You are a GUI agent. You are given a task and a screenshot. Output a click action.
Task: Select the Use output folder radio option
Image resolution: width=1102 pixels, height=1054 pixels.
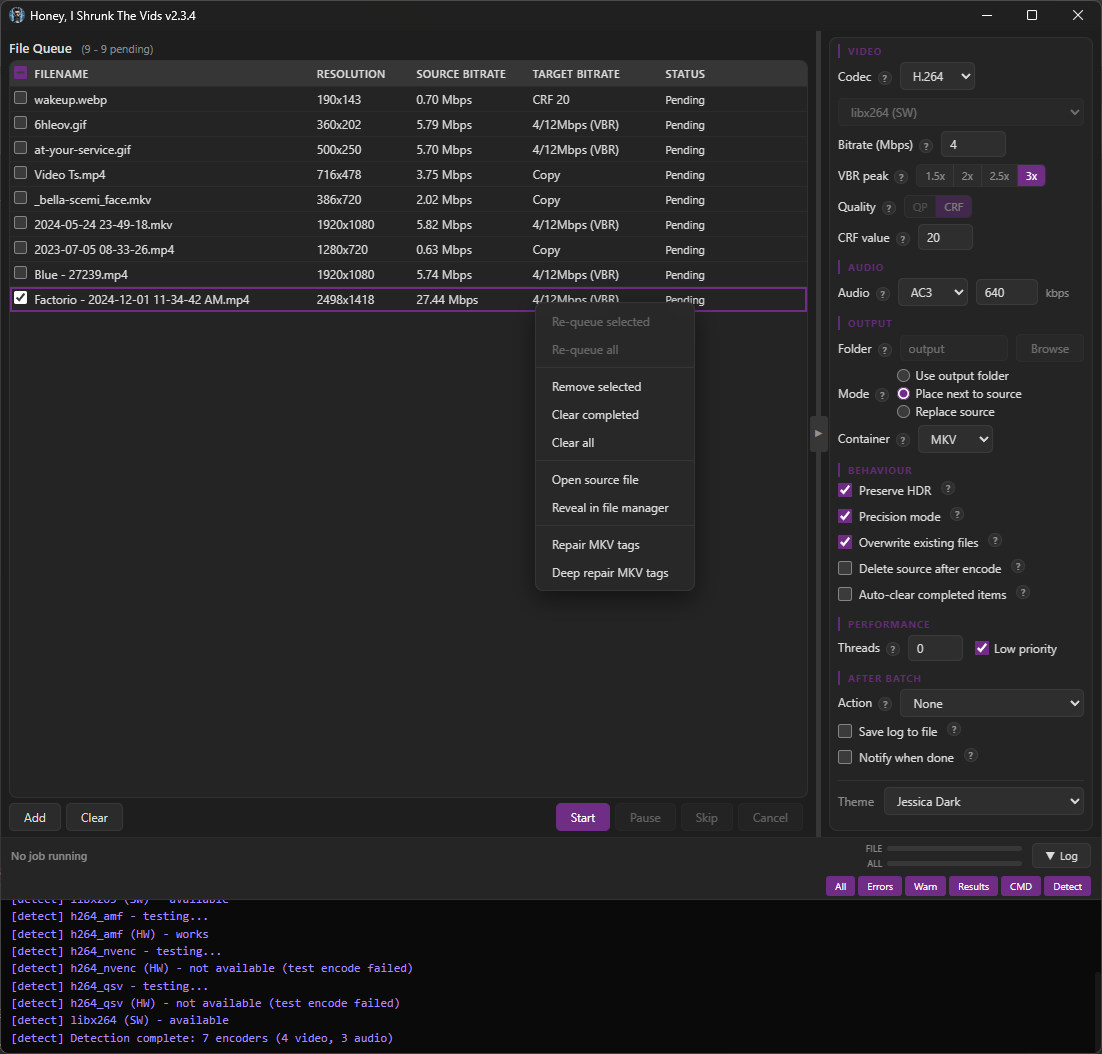coord(904,376)
